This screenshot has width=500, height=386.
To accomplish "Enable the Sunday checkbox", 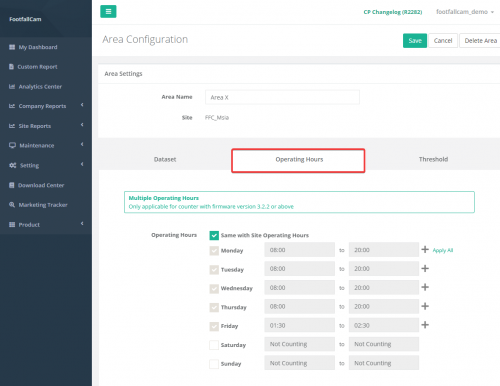I will coord(214,364).
